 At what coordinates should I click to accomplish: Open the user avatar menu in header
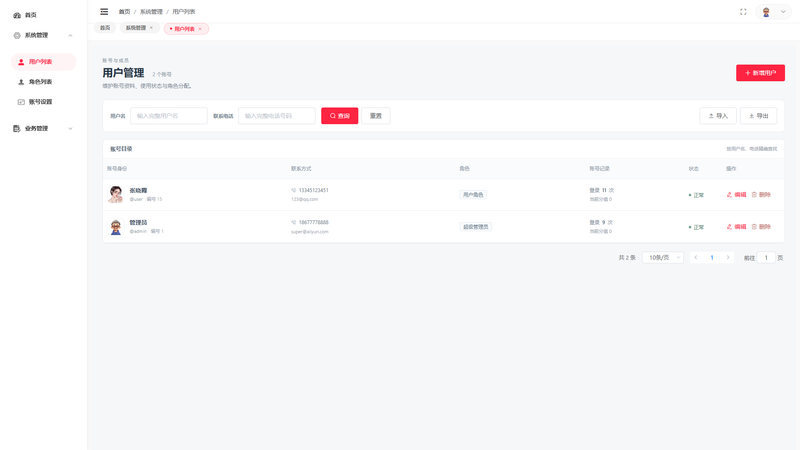click(773, 12)
